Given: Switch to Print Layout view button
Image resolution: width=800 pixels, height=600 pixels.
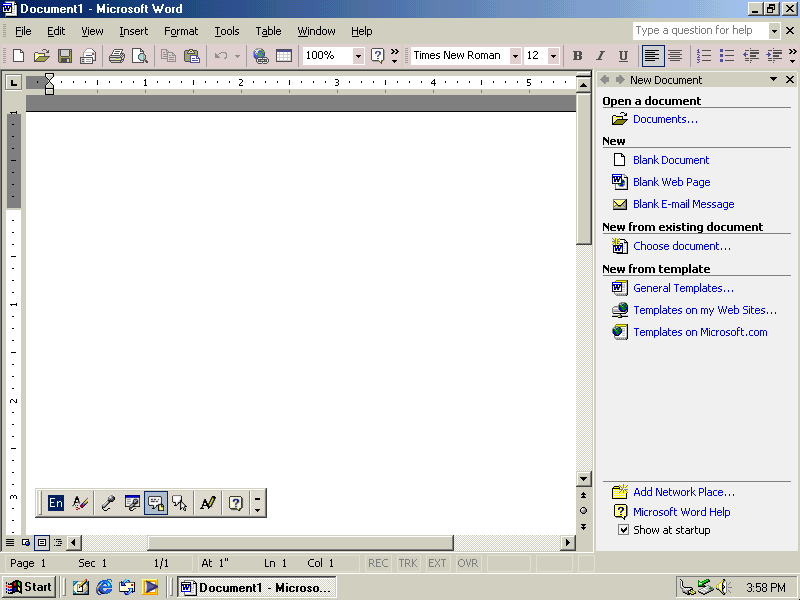Looking at the screenshot, I should 42,542.
